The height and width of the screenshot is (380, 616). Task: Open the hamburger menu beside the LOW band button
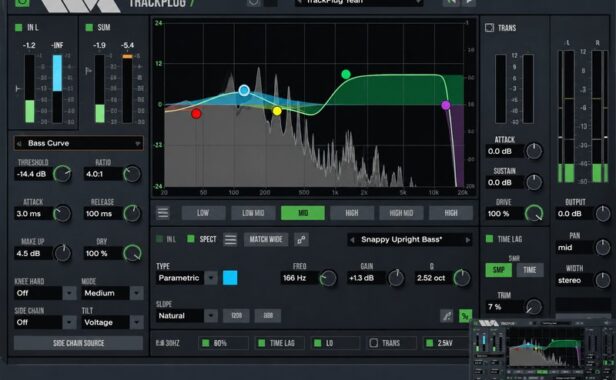tap(163, 213)
